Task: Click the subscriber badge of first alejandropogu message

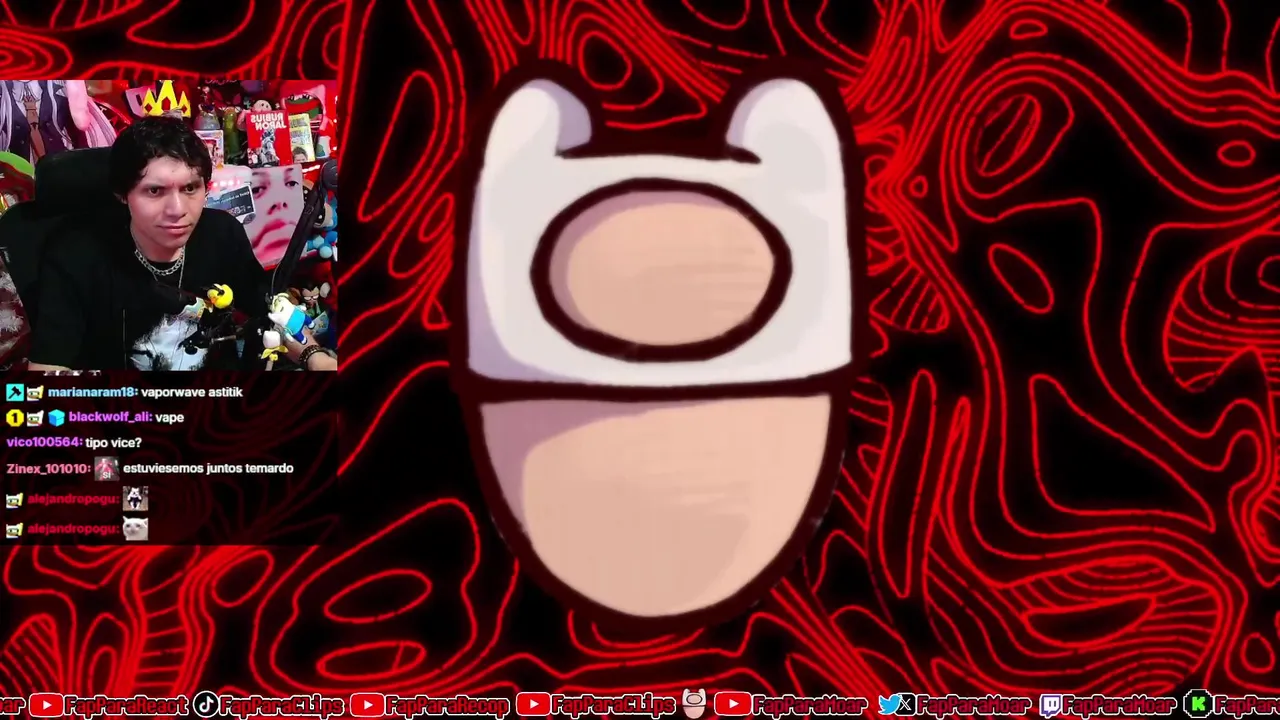Action: click(x=14, y=499)
